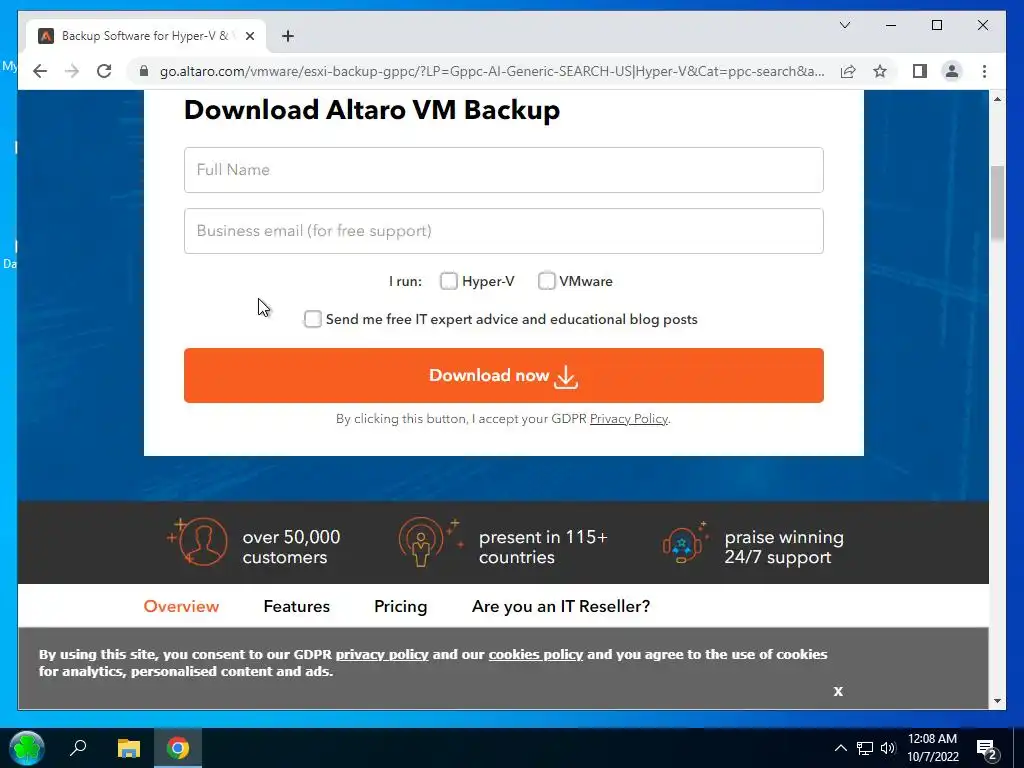View site security lock info
The width and height of the screenshot is (1024, 768).
pyautogui.click(x=144, y=71)
